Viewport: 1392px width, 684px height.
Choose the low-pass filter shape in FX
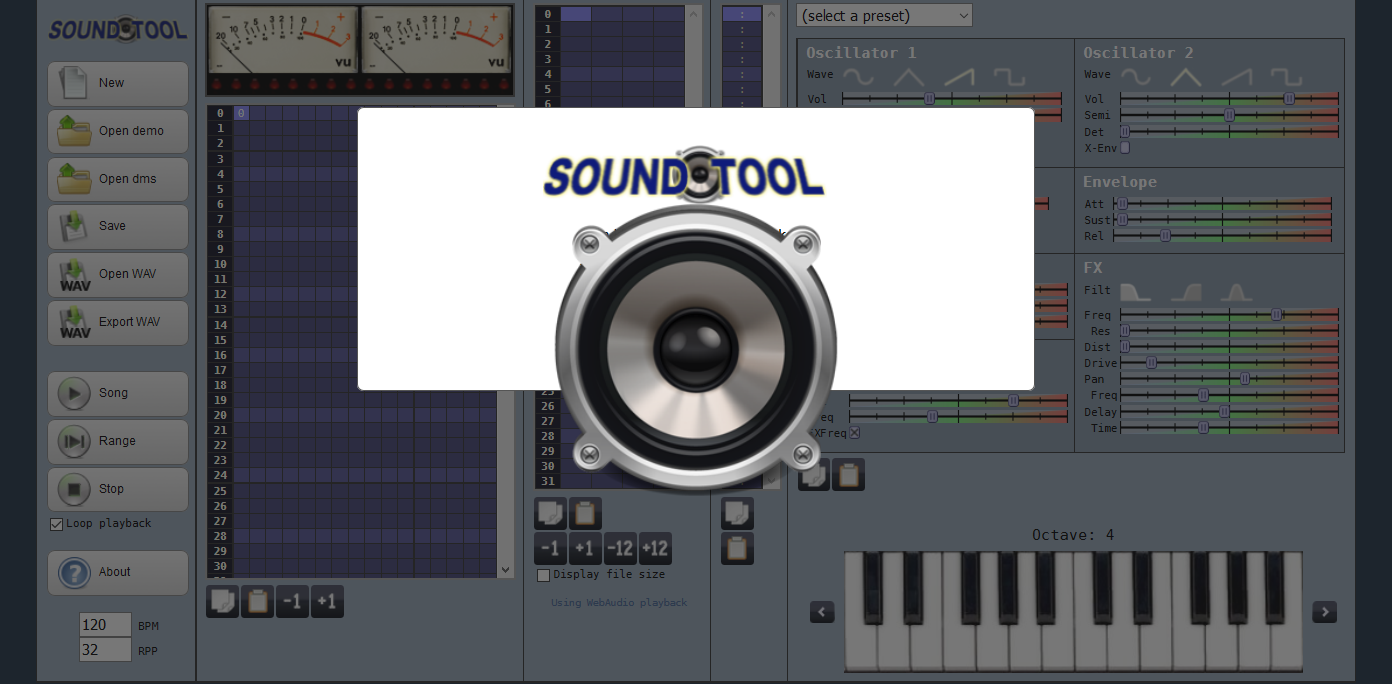coord(1135,292)
